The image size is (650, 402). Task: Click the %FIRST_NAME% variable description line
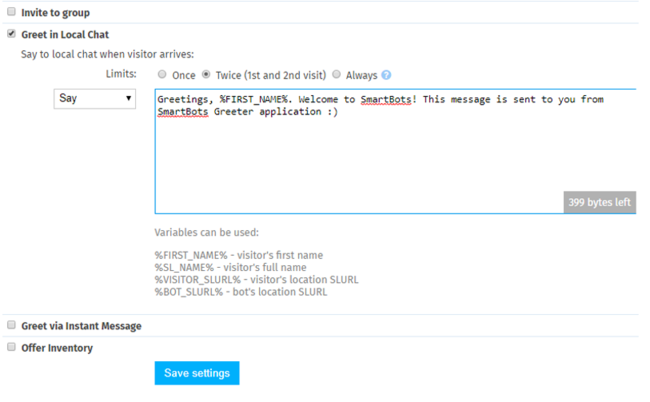[x=239, y=255]
